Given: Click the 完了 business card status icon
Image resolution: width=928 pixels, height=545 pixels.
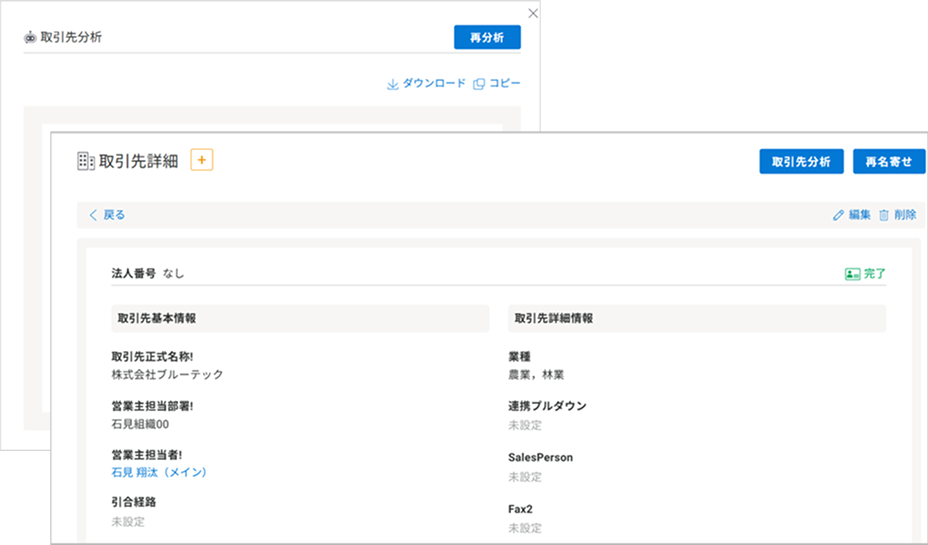Looking at the screenshot, I should pos(852,273).
